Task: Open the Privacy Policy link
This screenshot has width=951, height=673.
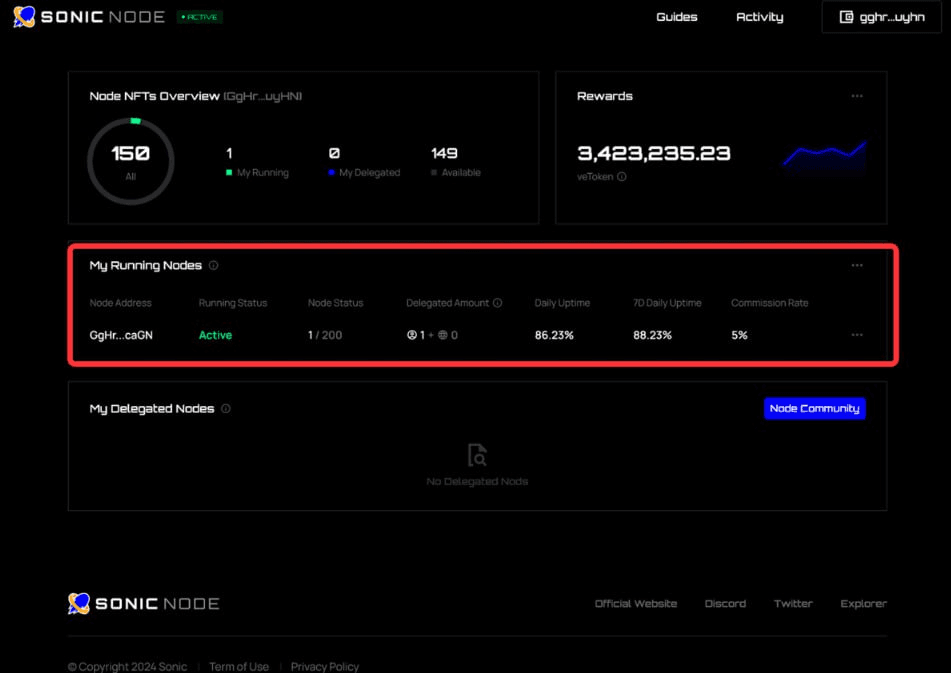Action: point(324,666)
